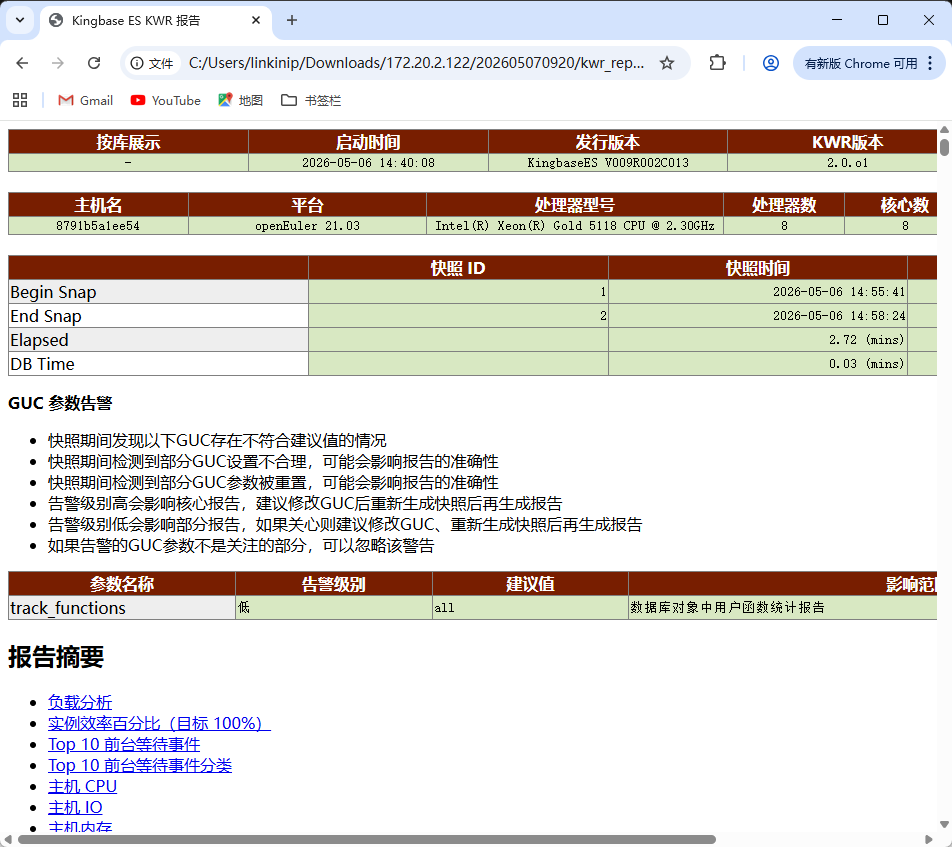Click the 快照 ID column header
The image size is (952, 847).
[x=458, y=268]
